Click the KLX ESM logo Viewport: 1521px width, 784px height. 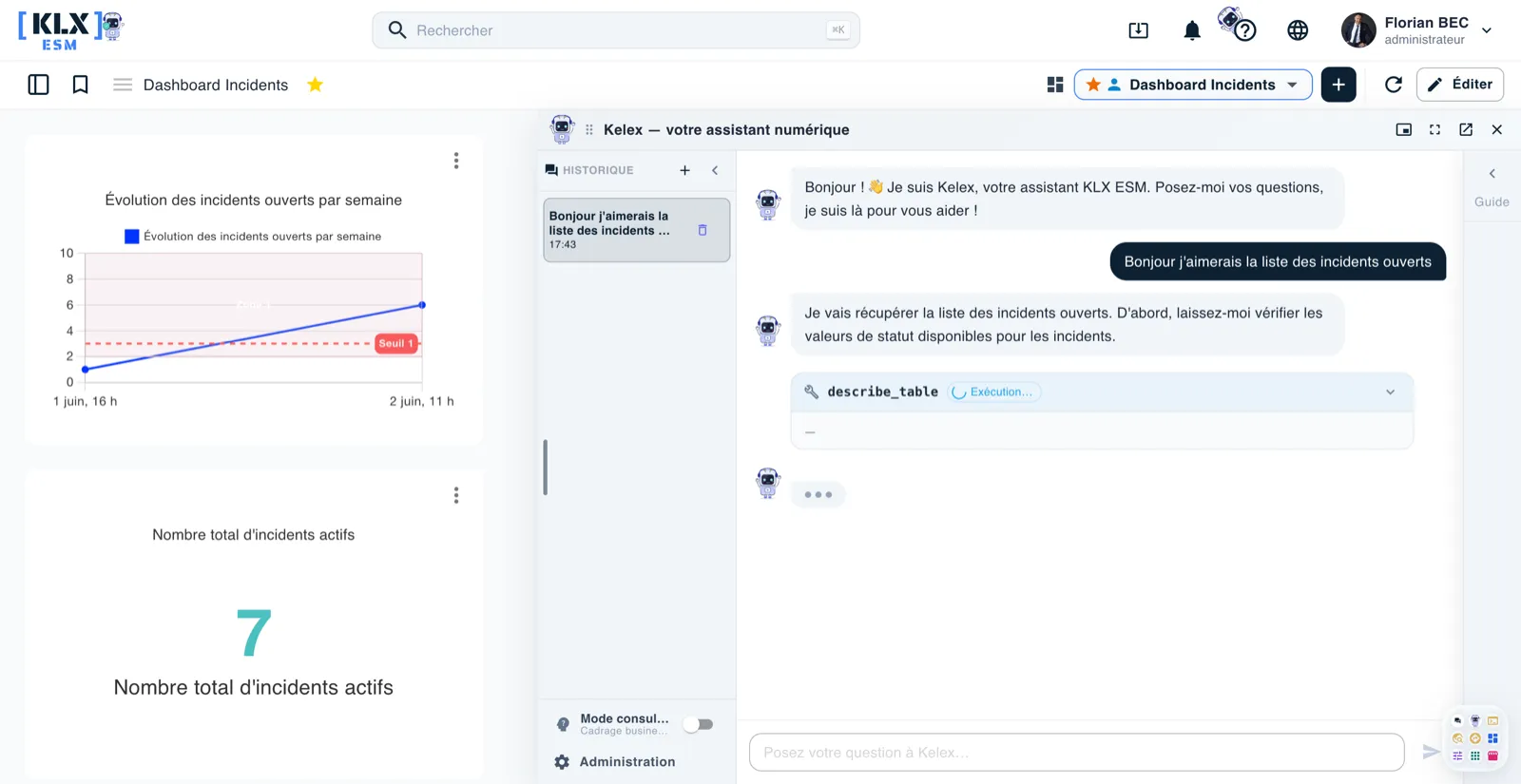[71, 30]
